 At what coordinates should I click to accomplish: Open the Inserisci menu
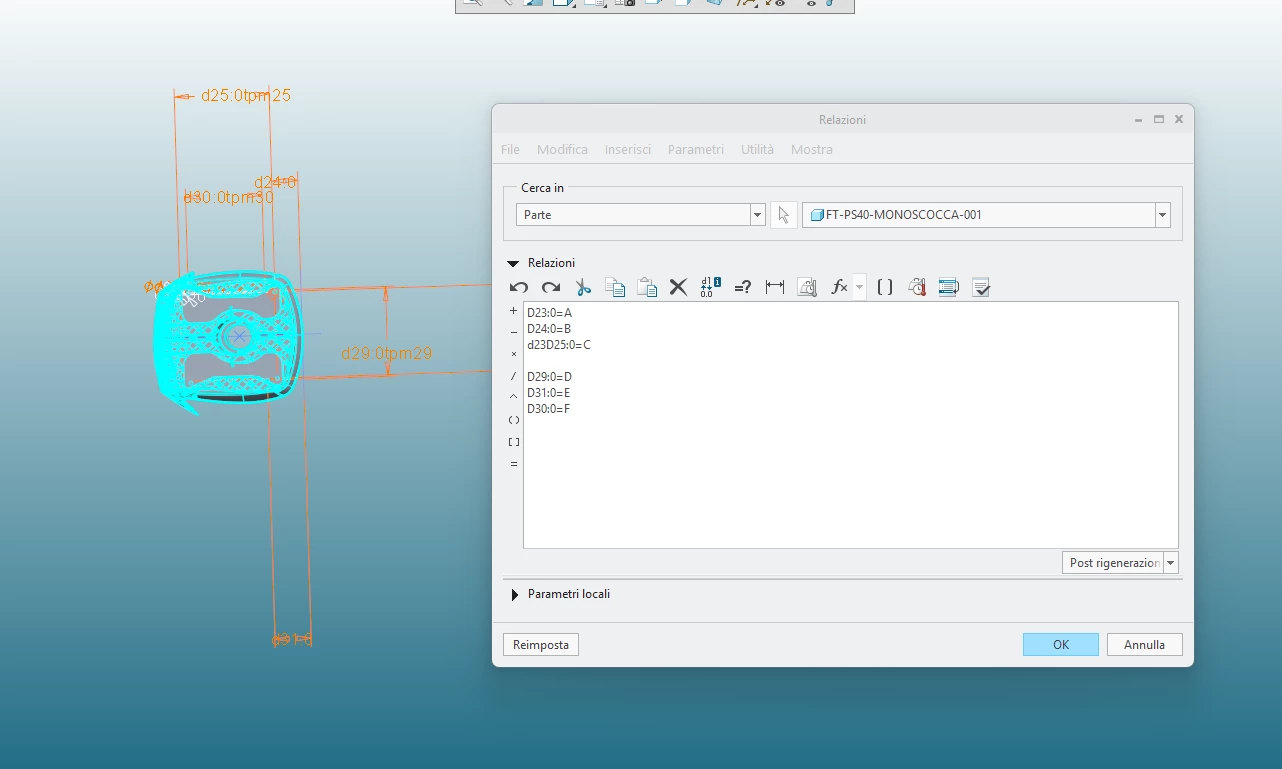[627, 149]
